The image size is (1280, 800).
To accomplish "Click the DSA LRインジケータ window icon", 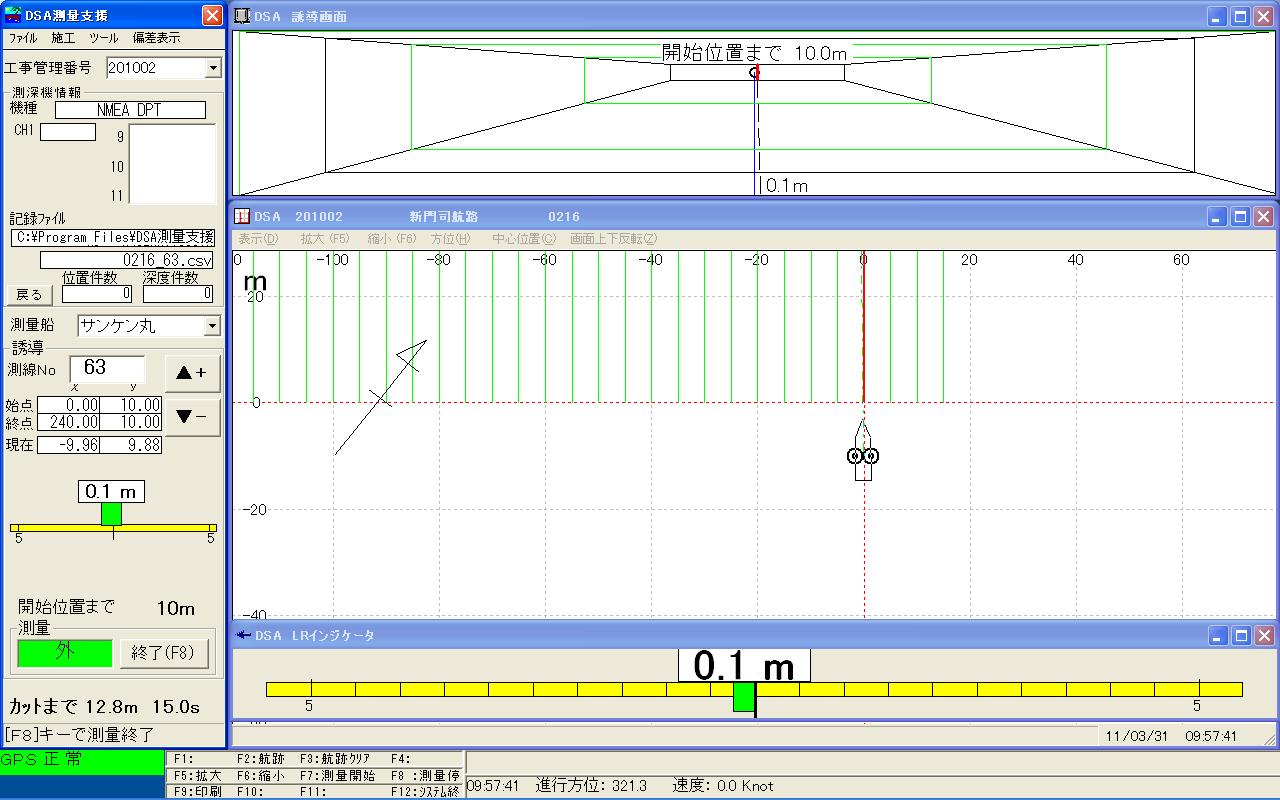I will [x=242, y=635].
